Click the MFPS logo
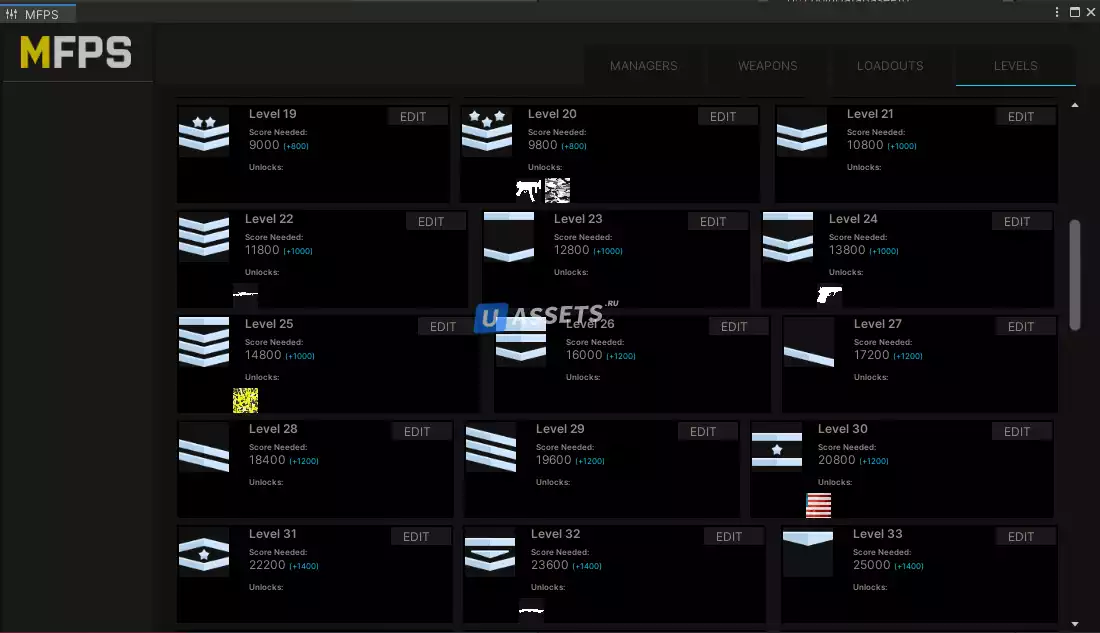Viewport: 1100px width, 633px height. [x=76, y=53]
